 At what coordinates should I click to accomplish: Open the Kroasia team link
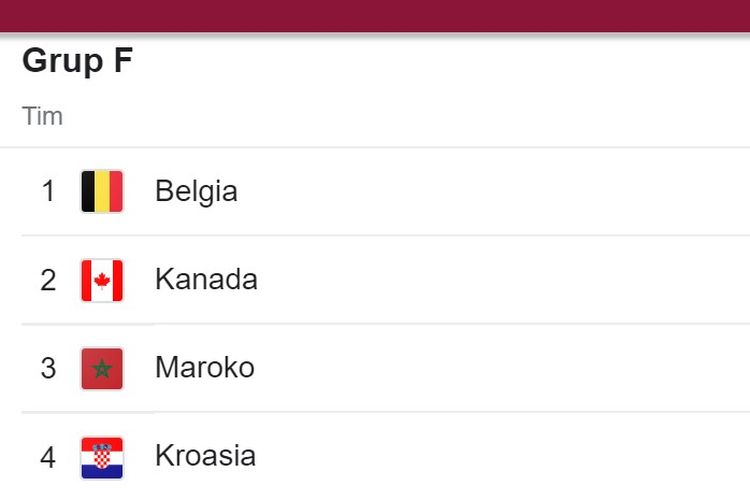(205, 456)
